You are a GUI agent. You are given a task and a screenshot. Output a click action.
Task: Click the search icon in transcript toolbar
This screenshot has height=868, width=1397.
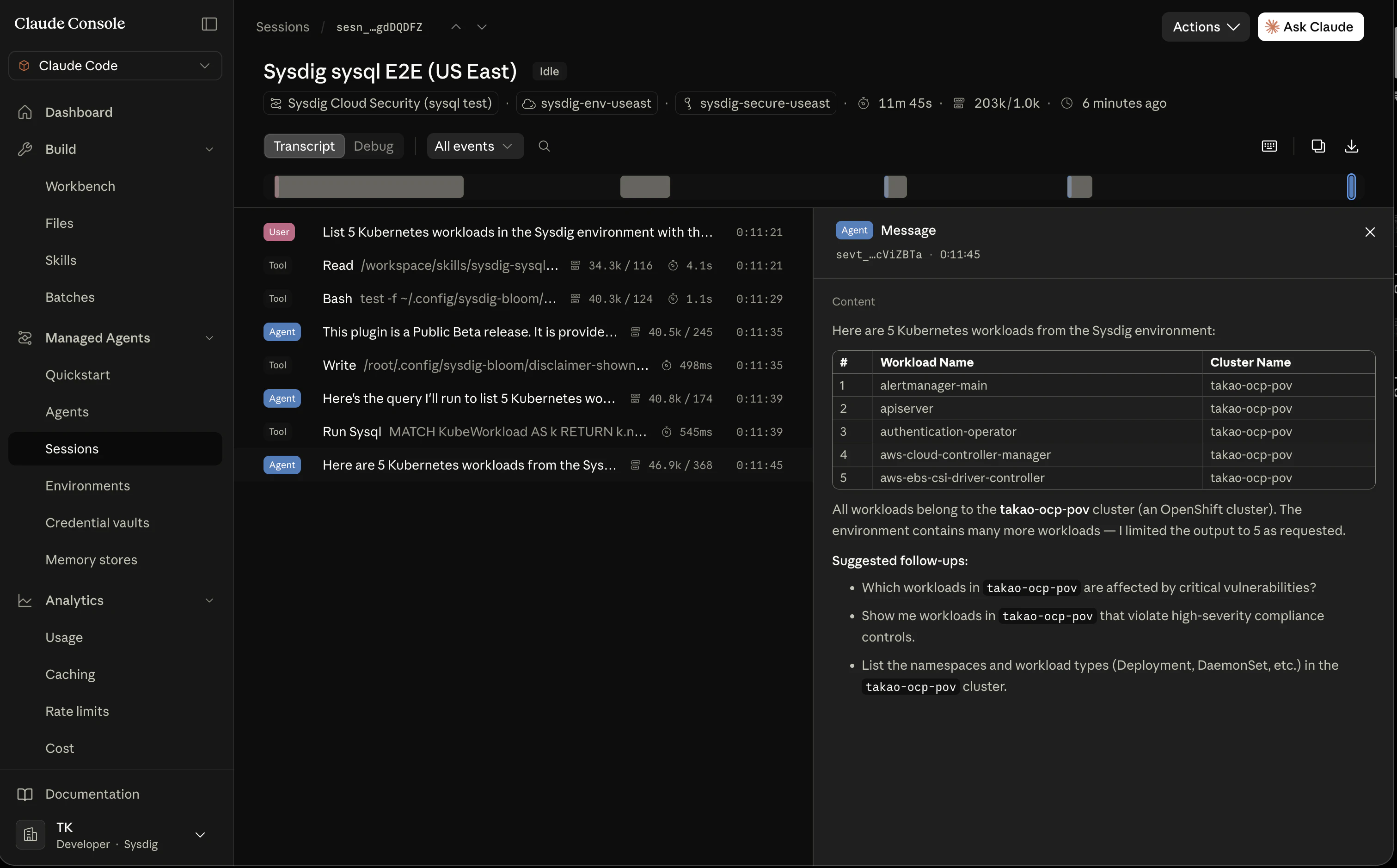(544, 146)
